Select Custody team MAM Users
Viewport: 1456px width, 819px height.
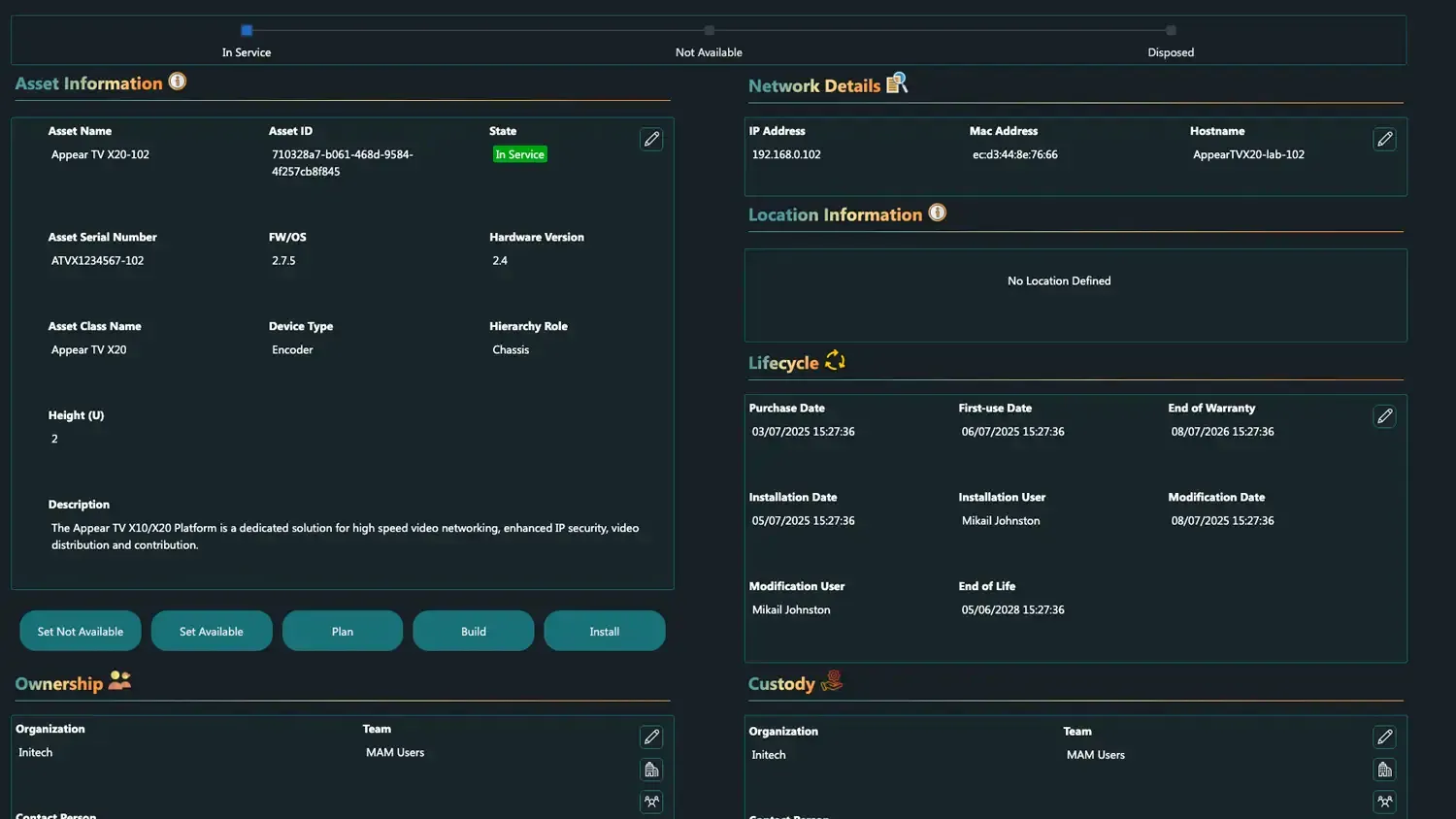click(x=1096, y=754)
